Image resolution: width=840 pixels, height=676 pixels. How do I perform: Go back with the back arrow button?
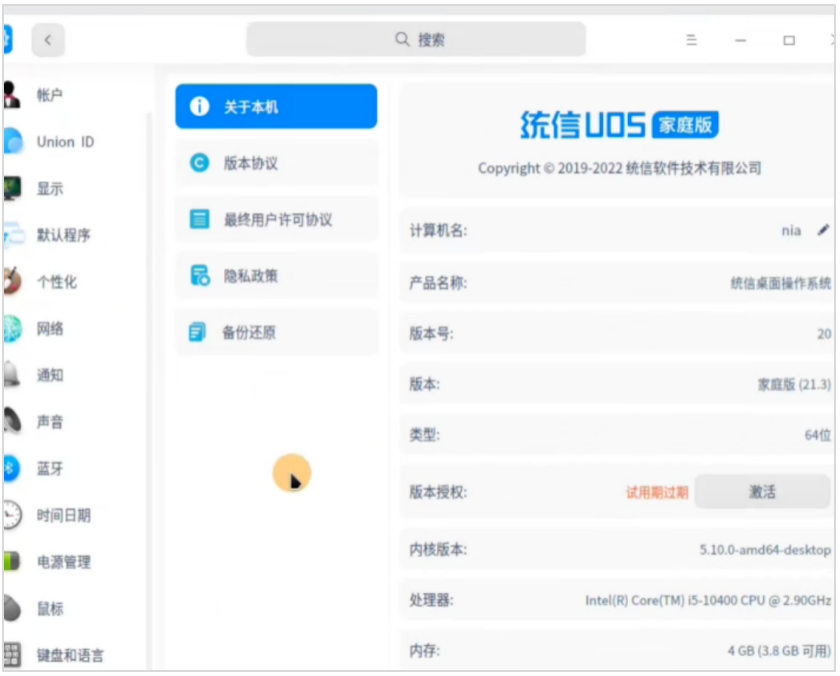click(x=48, y=40)
